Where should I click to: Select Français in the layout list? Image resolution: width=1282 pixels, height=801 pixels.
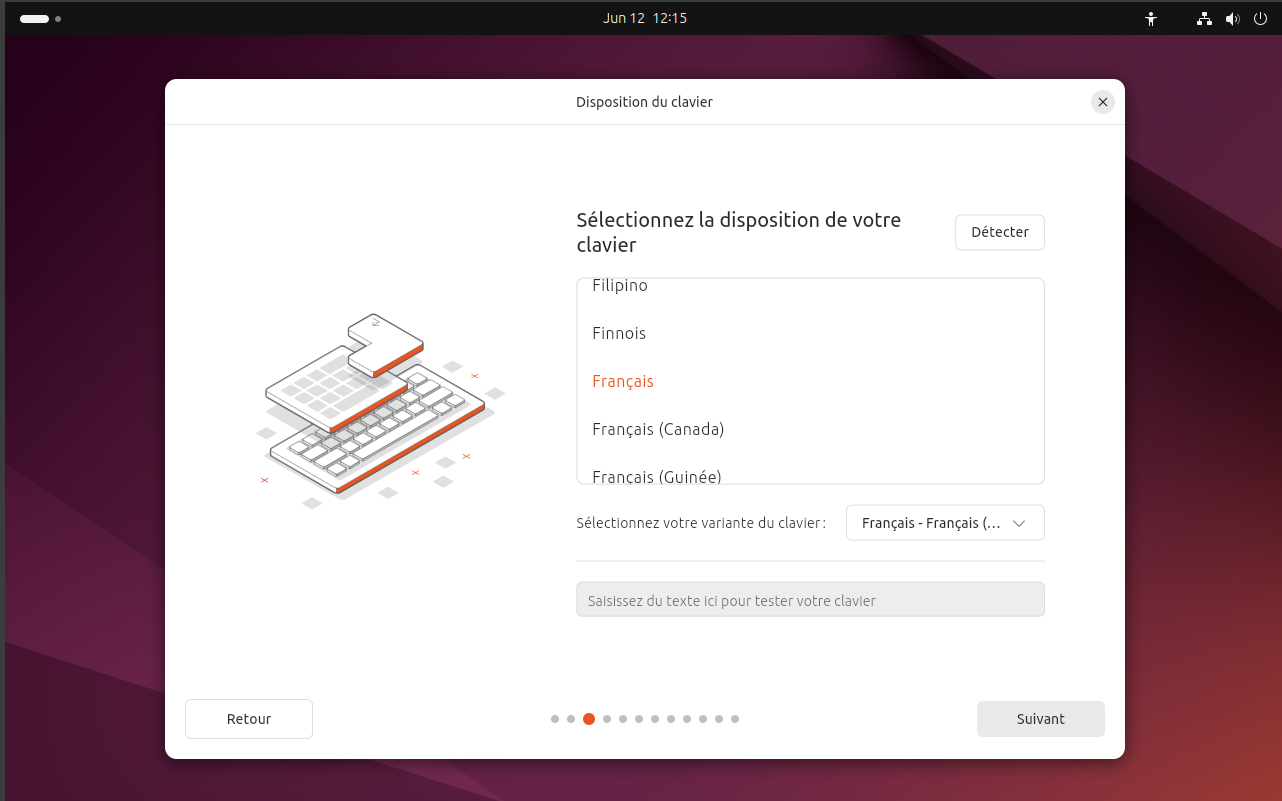[x=623, y=381]
